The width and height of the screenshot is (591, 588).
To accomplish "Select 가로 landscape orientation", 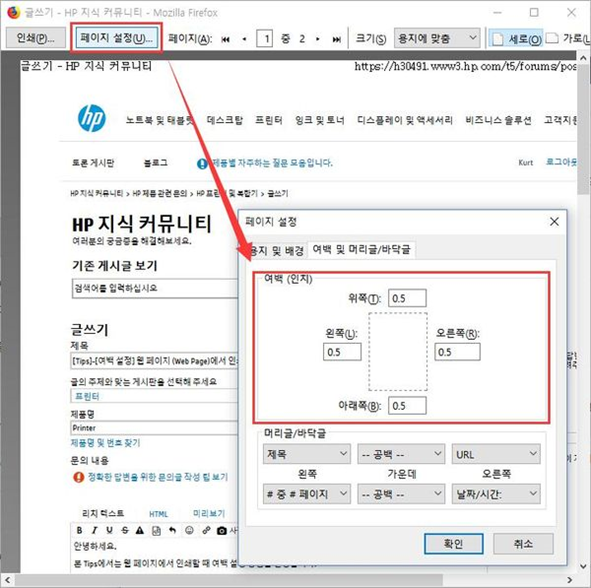I will [568, 38].
